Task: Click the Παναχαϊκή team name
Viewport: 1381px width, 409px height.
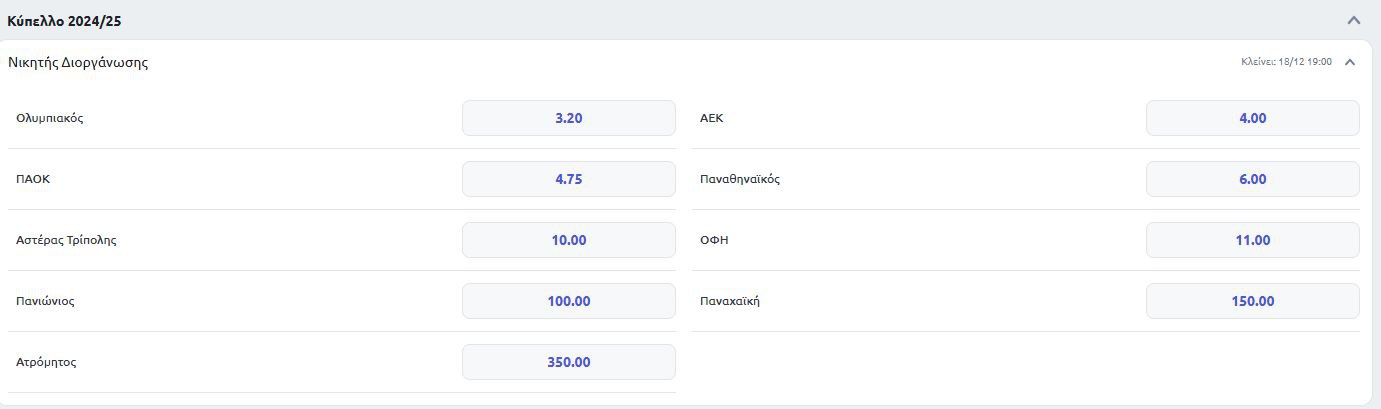Action: pyautogui.click(x=730, y=301)
